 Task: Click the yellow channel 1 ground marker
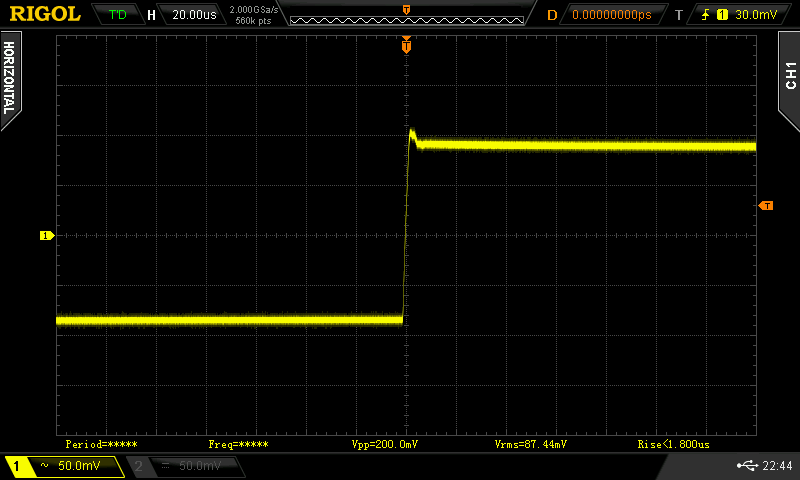[x=45, y=235]
